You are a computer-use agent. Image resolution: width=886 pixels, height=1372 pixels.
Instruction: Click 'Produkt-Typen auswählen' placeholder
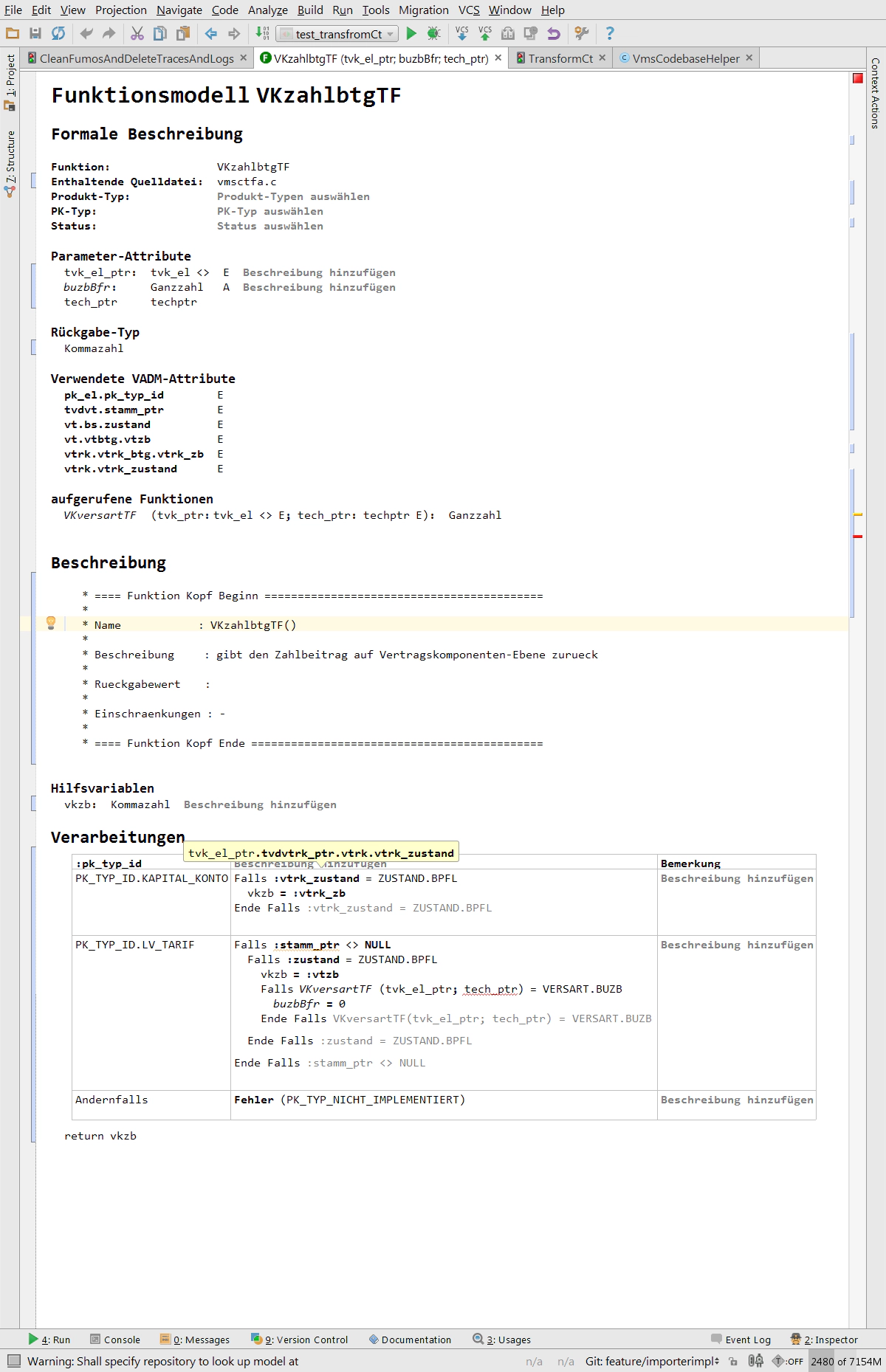[x=293, y=196]
